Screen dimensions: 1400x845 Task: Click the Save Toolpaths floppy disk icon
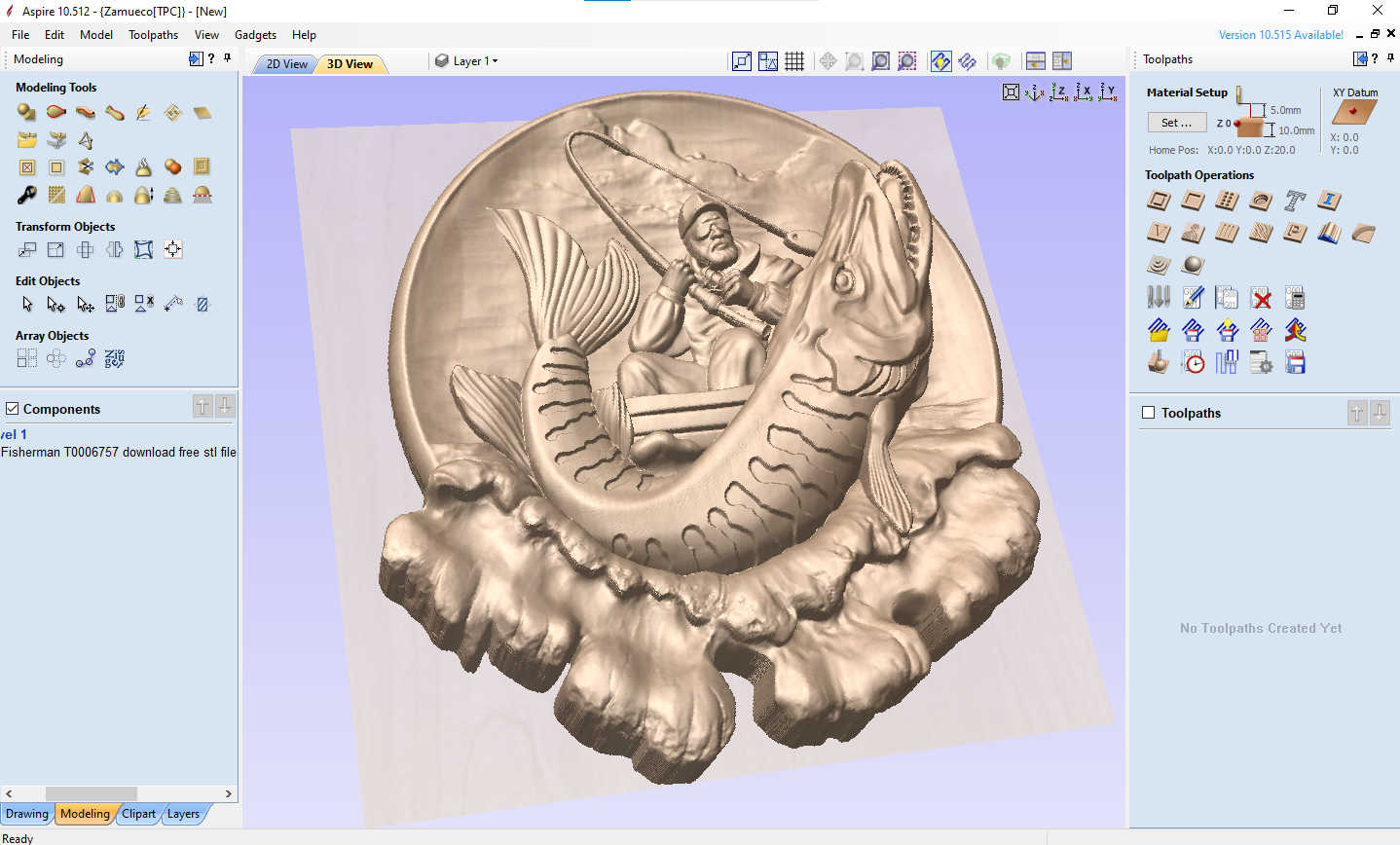[x=1295, y=363]
